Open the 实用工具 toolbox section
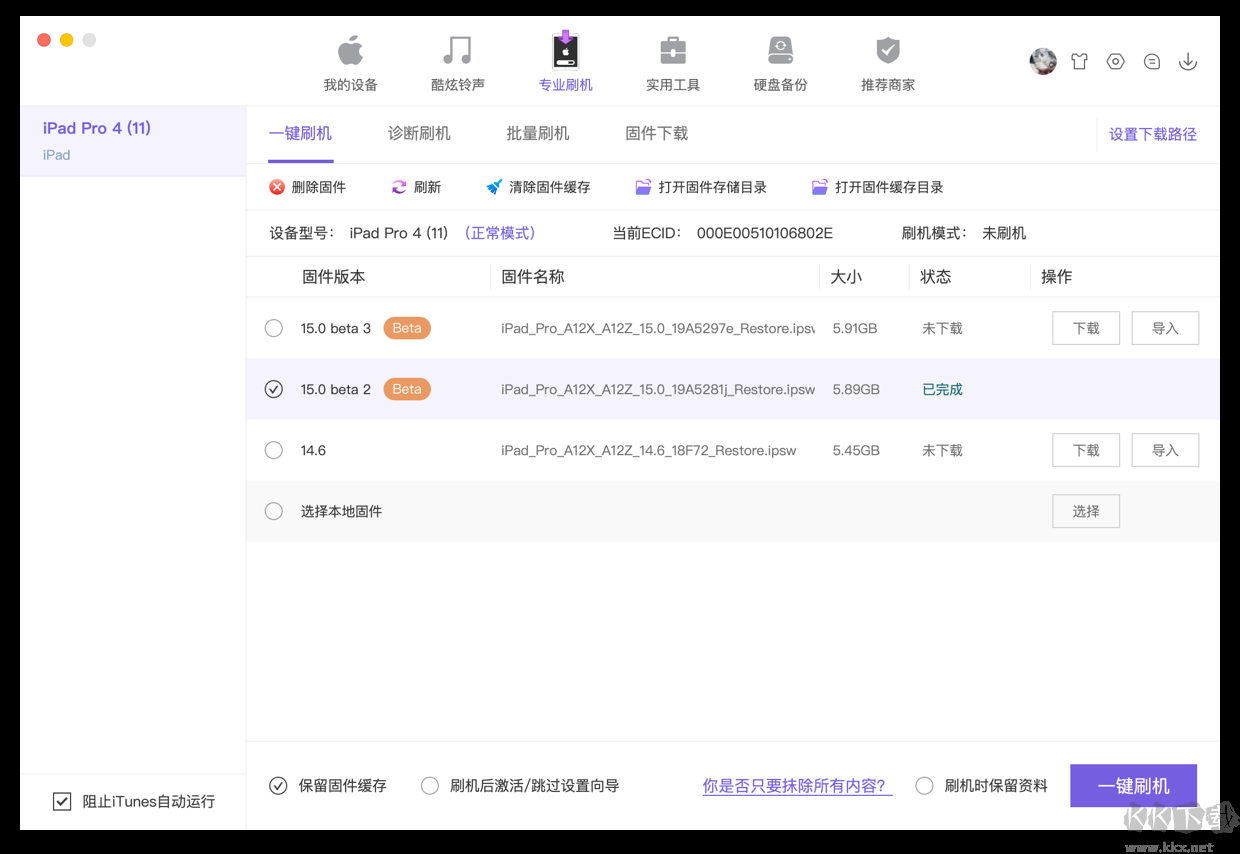 (x=672, y=60)
